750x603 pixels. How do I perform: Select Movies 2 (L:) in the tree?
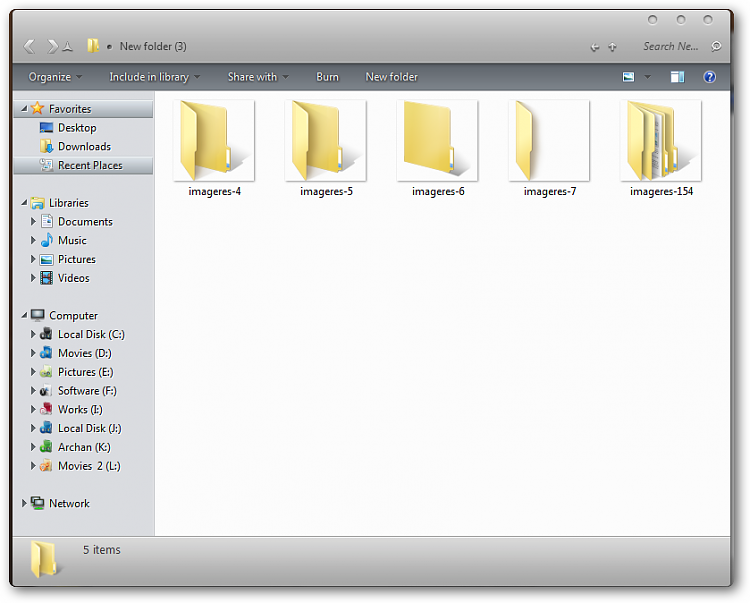pos(89,466)
